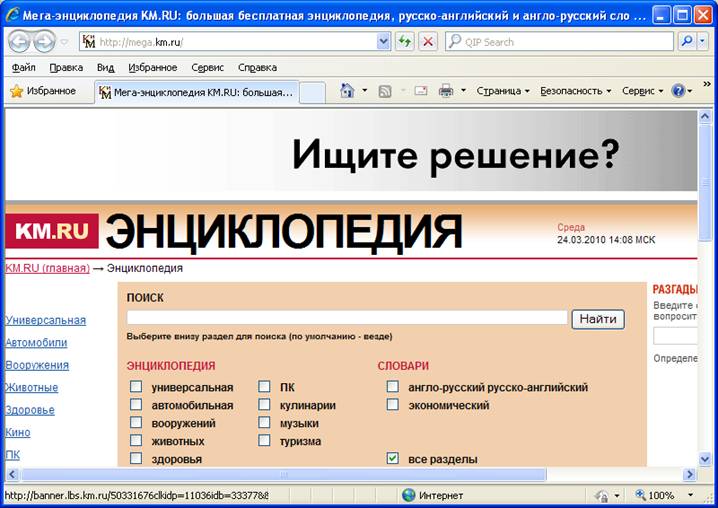Click the blue Help question mark icon

(x=678, y=91)
